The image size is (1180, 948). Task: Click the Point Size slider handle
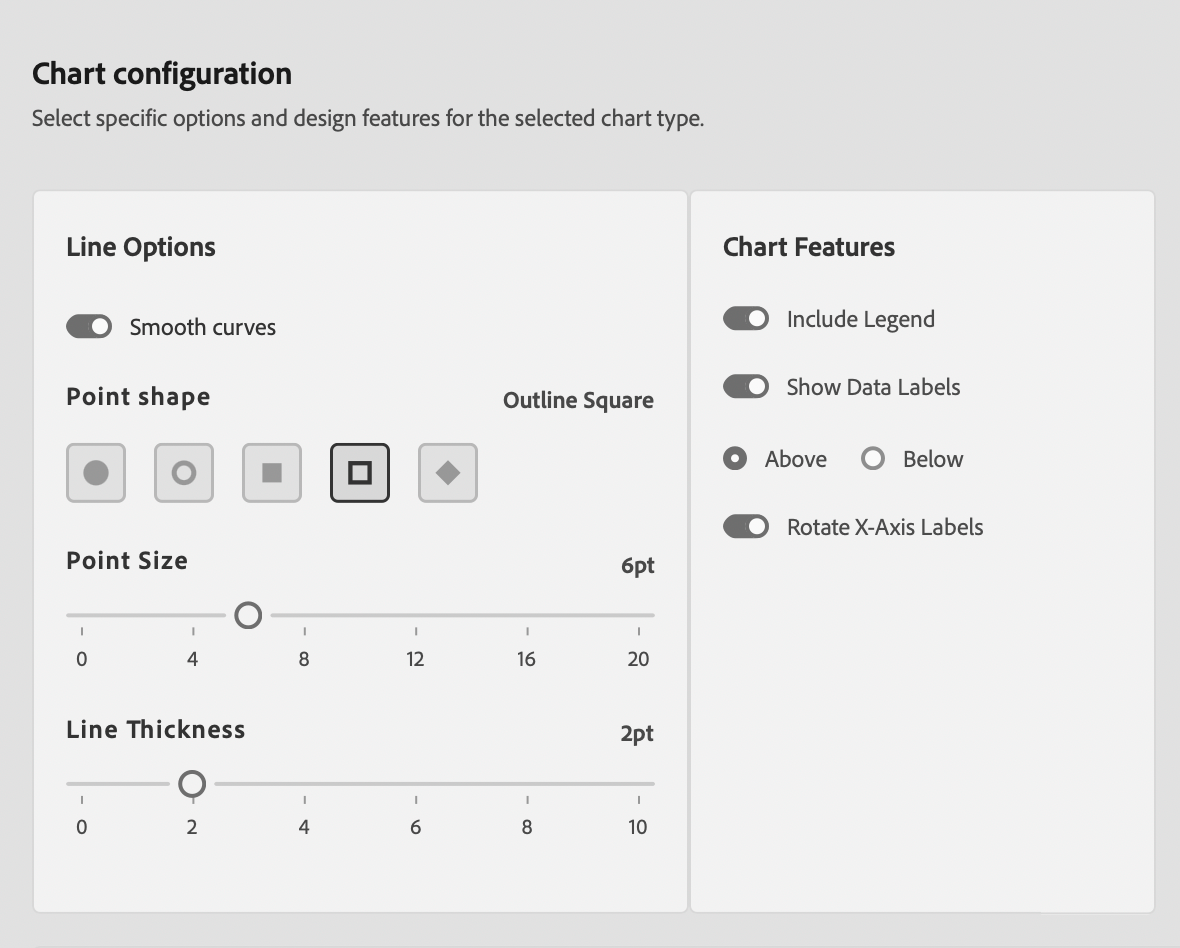click(x=248, y=615)
